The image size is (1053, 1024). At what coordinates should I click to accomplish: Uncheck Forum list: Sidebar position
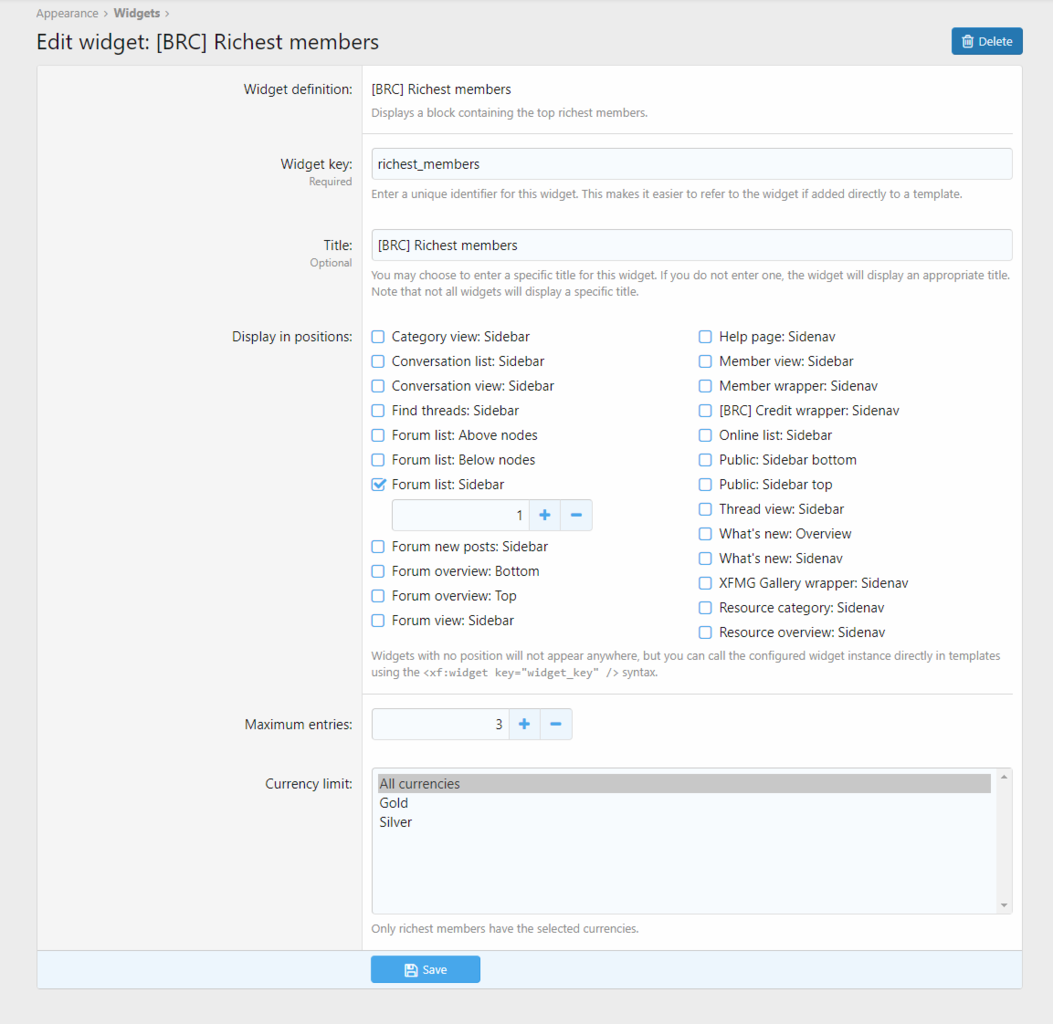378,485
